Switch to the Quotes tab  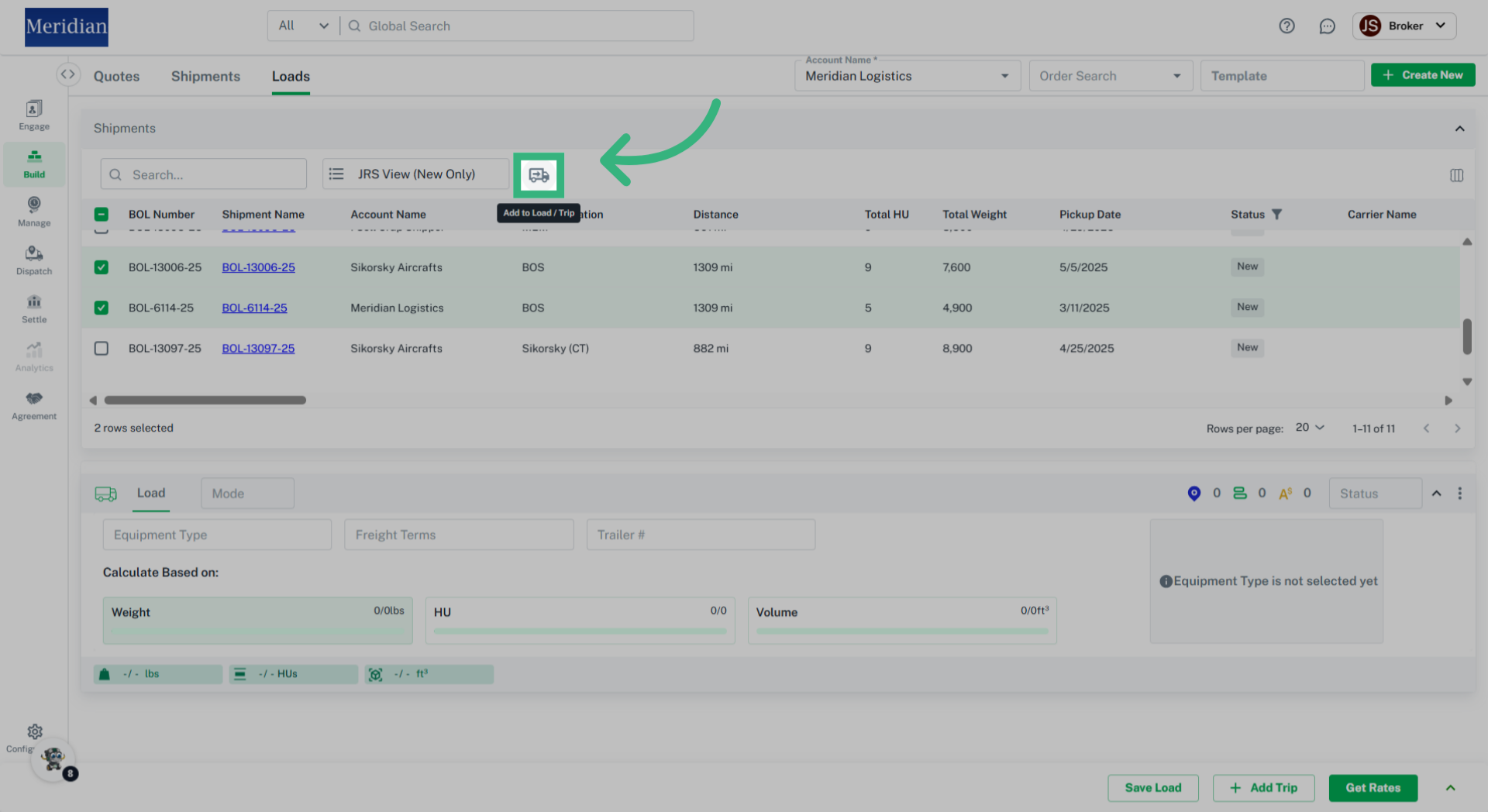[116, 77]
